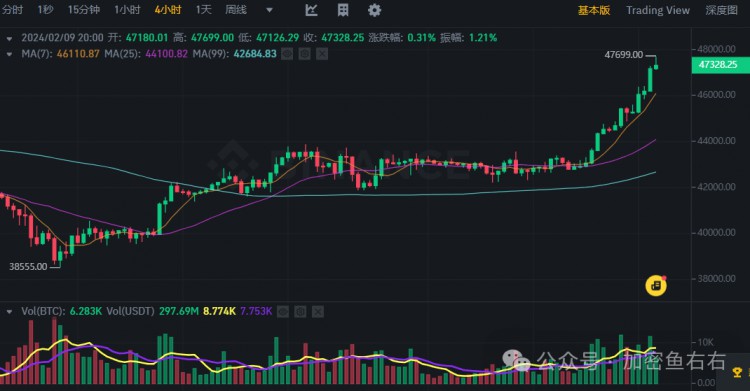Click the low marker 38555.00 on chart
This screenshot has height=391, width=750.
pyautogui.click(x=28, y=267)
